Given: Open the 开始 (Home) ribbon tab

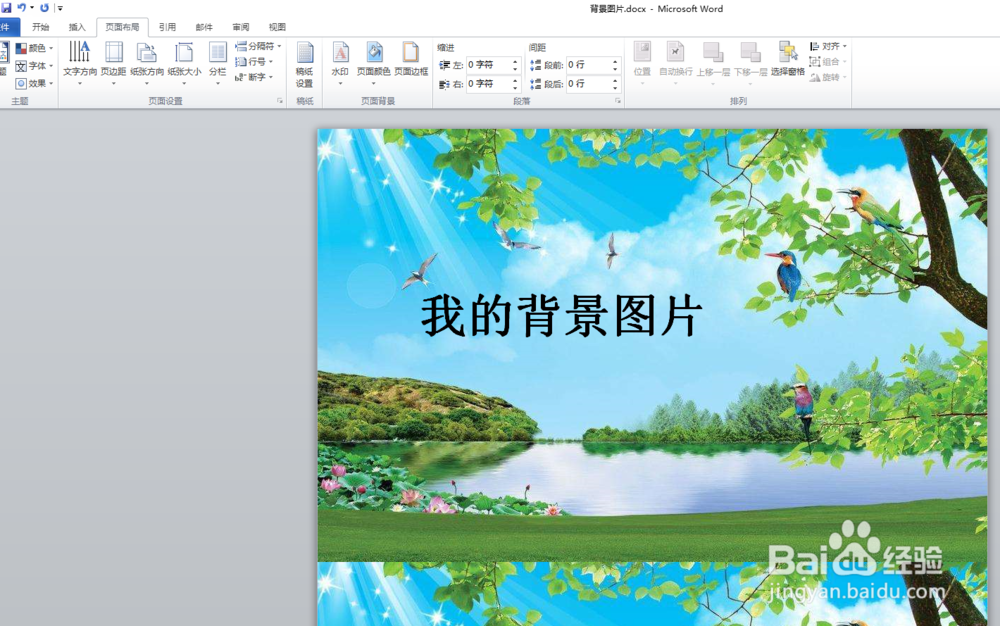Looking at the screenshot, I should click(x=41, y=27).
